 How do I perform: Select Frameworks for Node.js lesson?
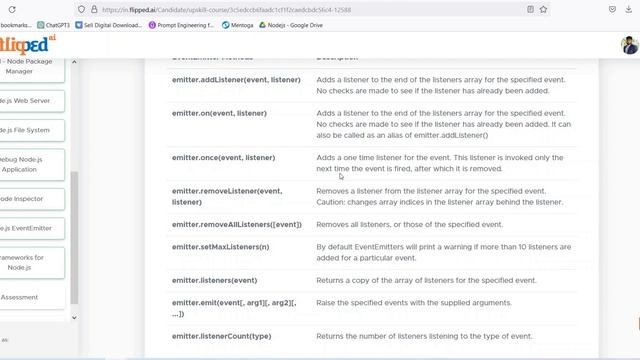31,262
